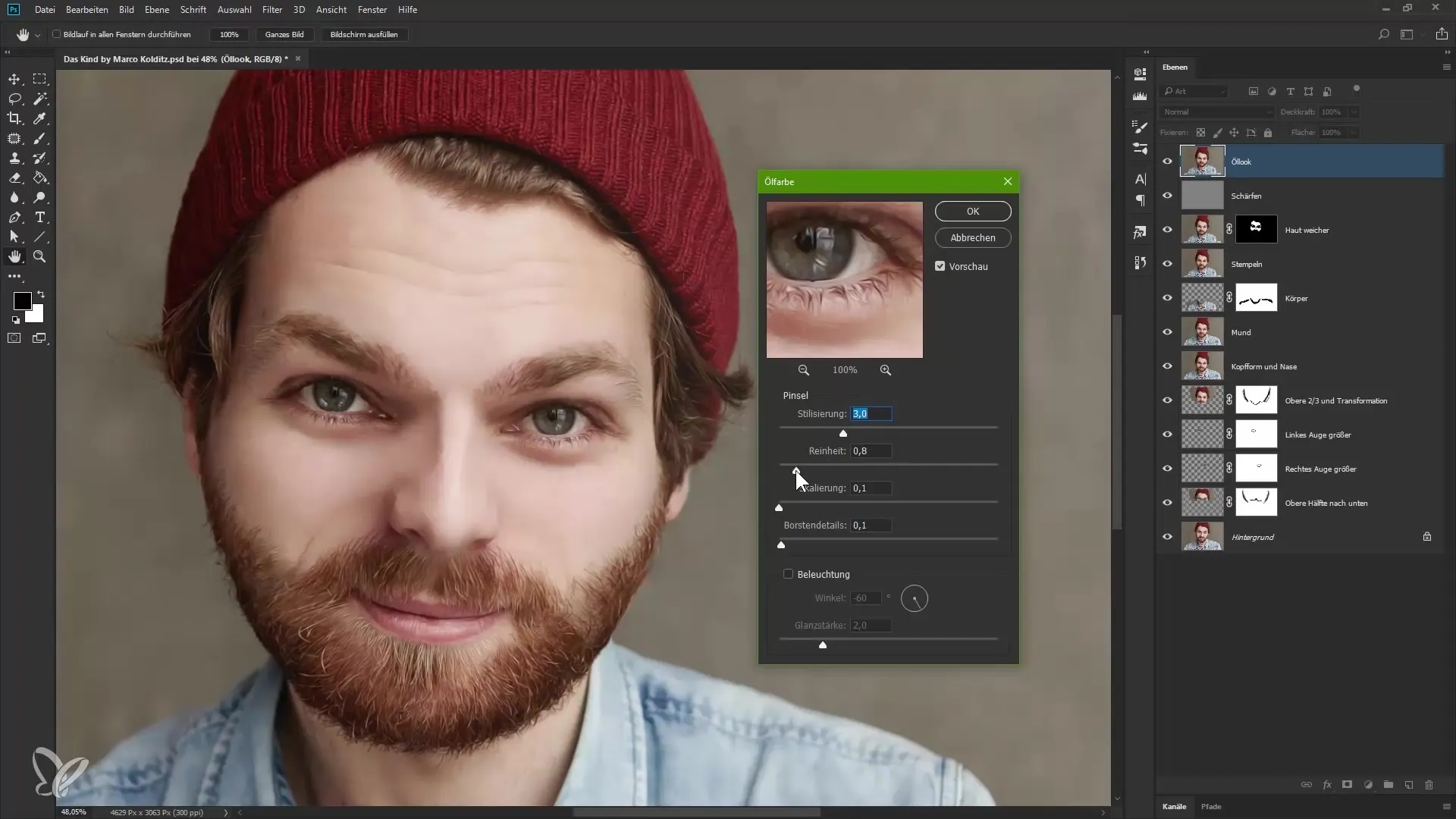Swap foreground and background colors
Viewport: 1456px width, 819px height.
click(41, 294)
